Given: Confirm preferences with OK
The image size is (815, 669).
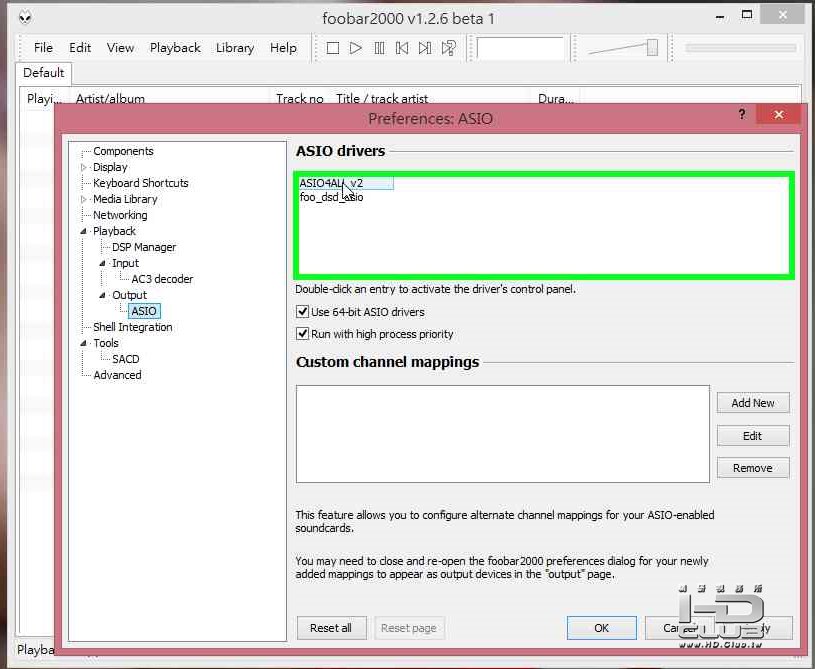Looking at the screenshot, I should (601, 628).
